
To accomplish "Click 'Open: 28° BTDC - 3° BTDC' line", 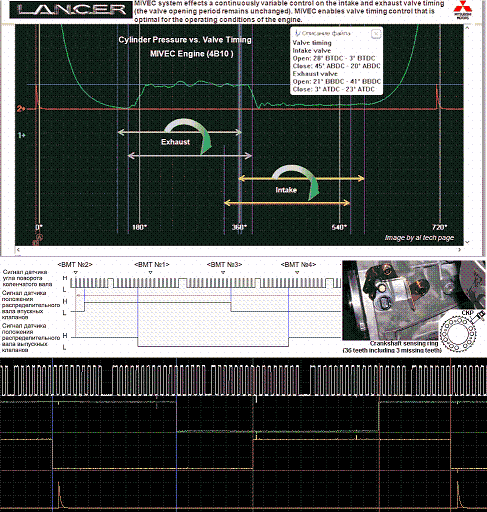I will [x=334, y=58].
